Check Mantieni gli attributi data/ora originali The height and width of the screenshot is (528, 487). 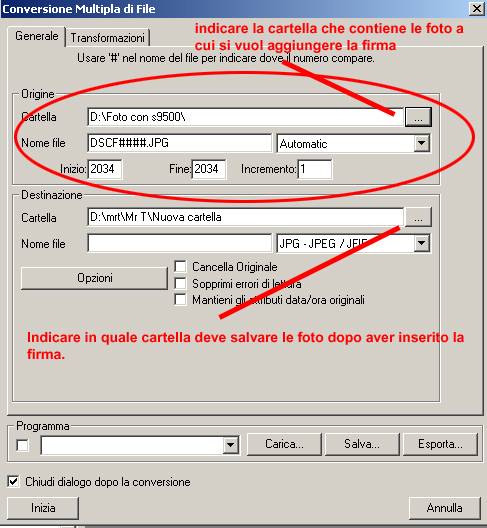(x=181, y=299)
